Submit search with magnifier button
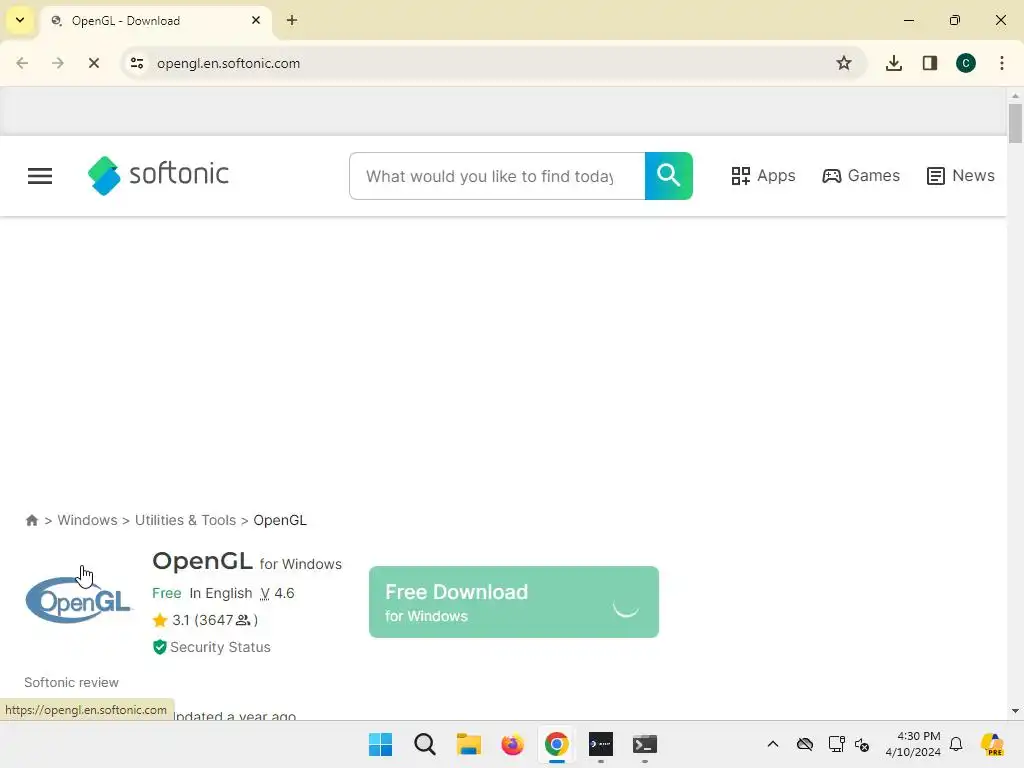1024x768 pixels. (x=669, y=176)
